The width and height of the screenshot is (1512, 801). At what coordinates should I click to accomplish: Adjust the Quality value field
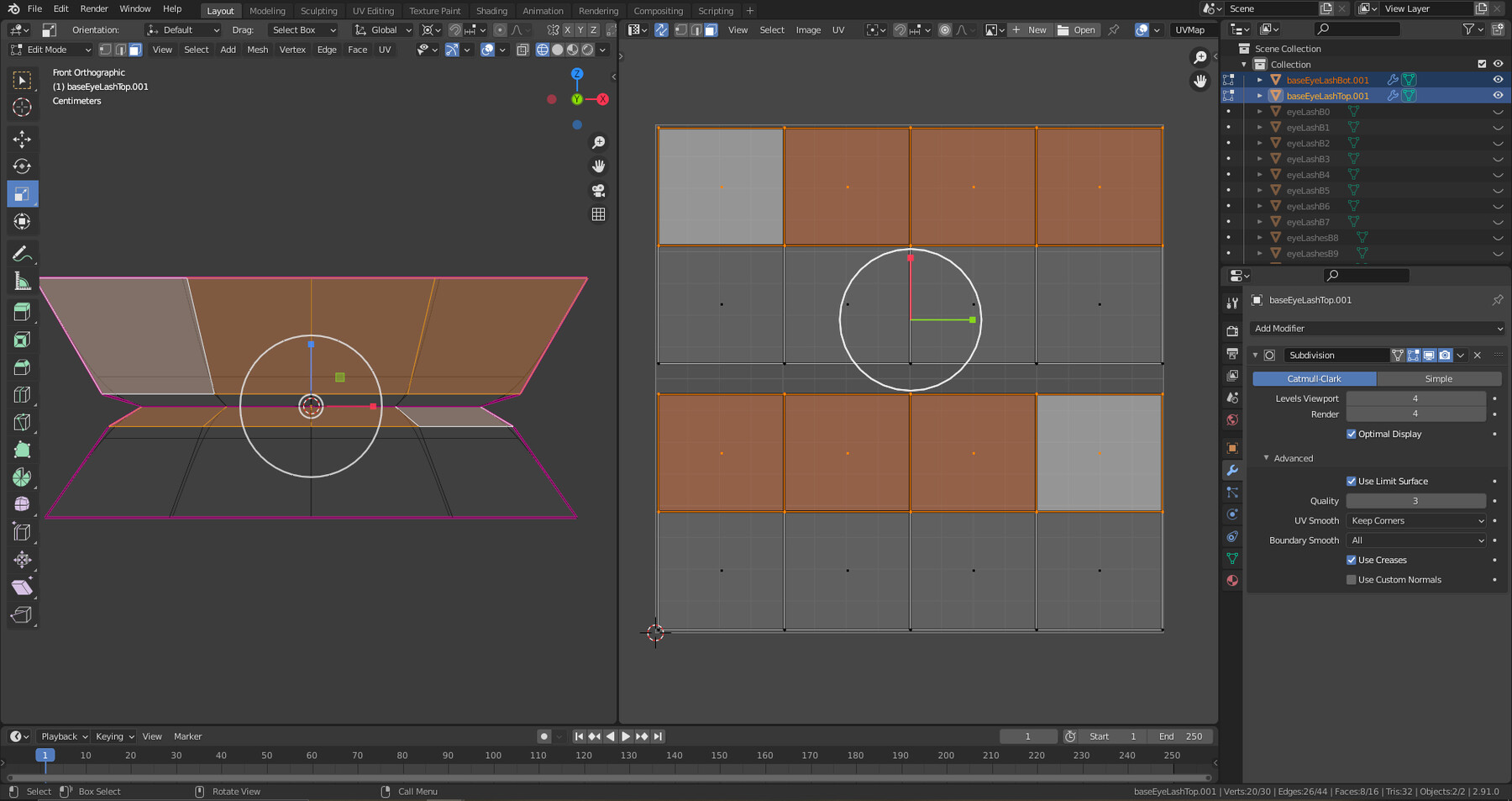point(1415,501)
